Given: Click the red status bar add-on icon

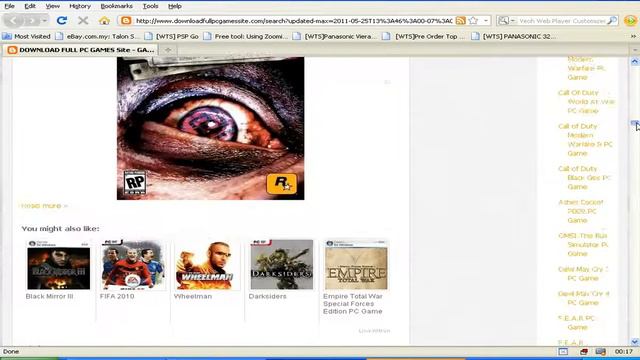Looking at the screenshot, I should click(x=583, y=351).
